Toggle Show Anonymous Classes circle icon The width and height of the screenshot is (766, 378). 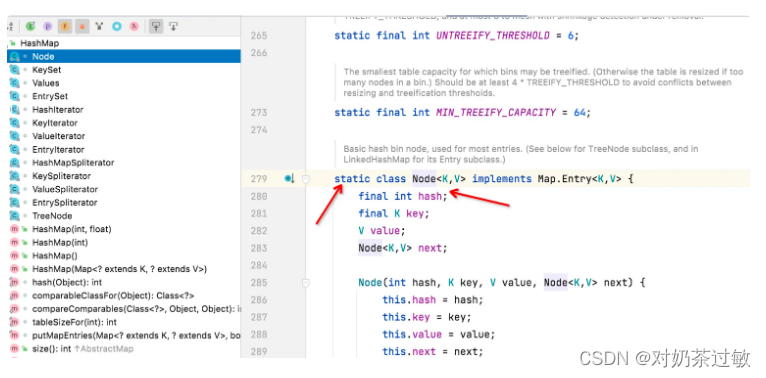116,26
